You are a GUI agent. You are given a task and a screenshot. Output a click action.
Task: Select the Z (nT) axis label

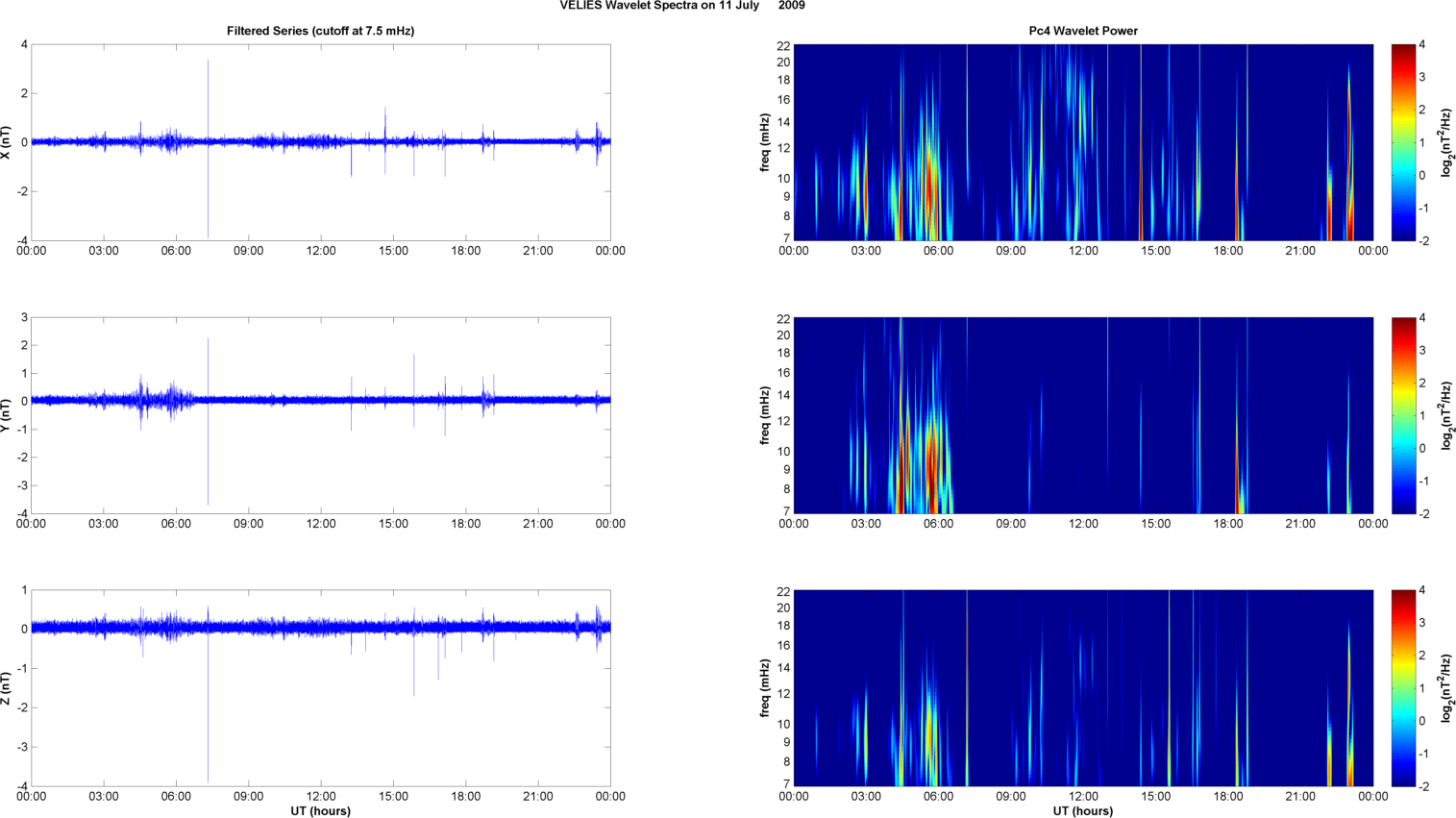pos(7,688)
